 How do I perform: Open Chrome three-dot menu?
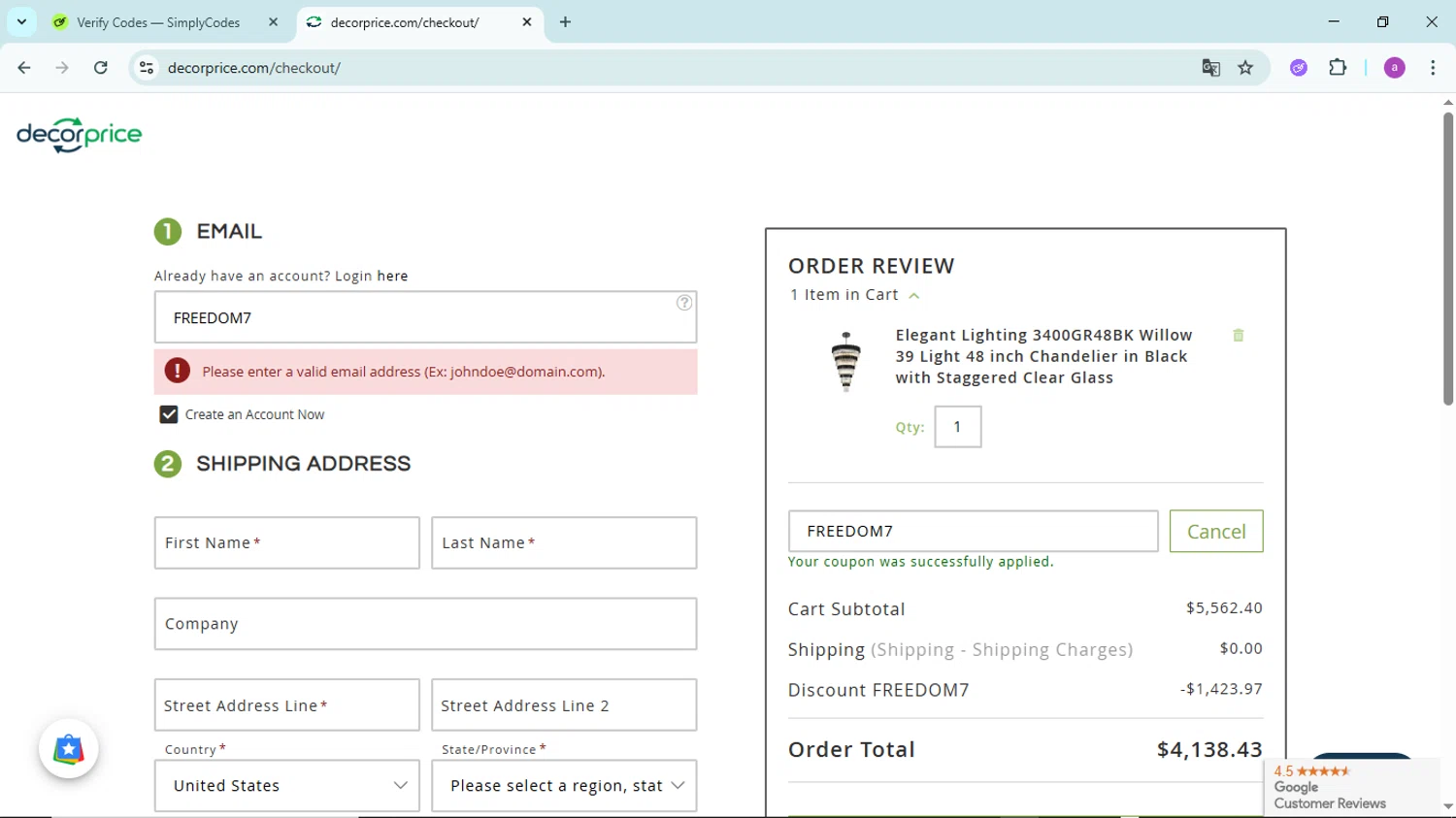[1433, 68]
